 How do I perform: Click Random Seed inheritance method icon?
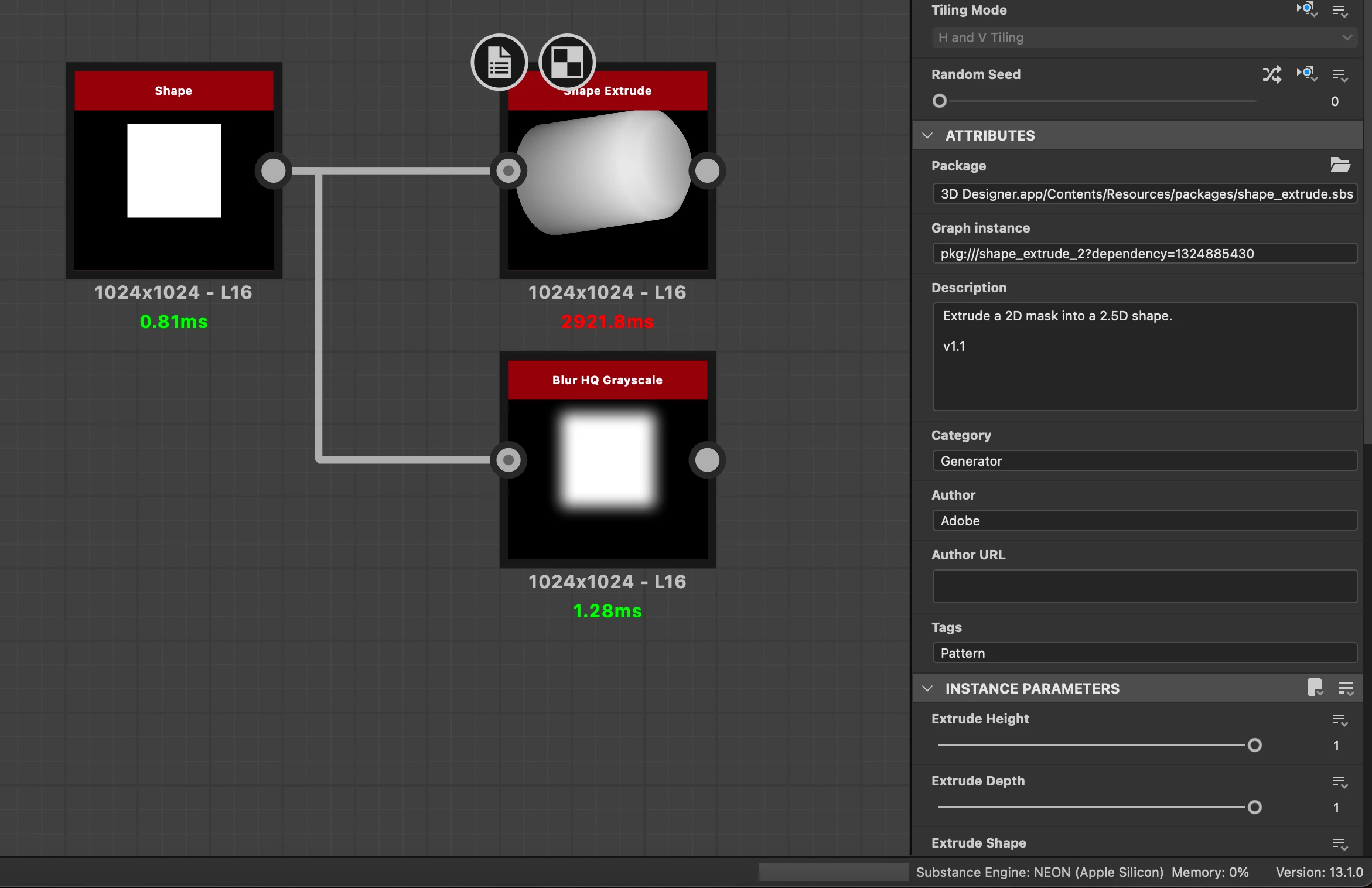1306,74
